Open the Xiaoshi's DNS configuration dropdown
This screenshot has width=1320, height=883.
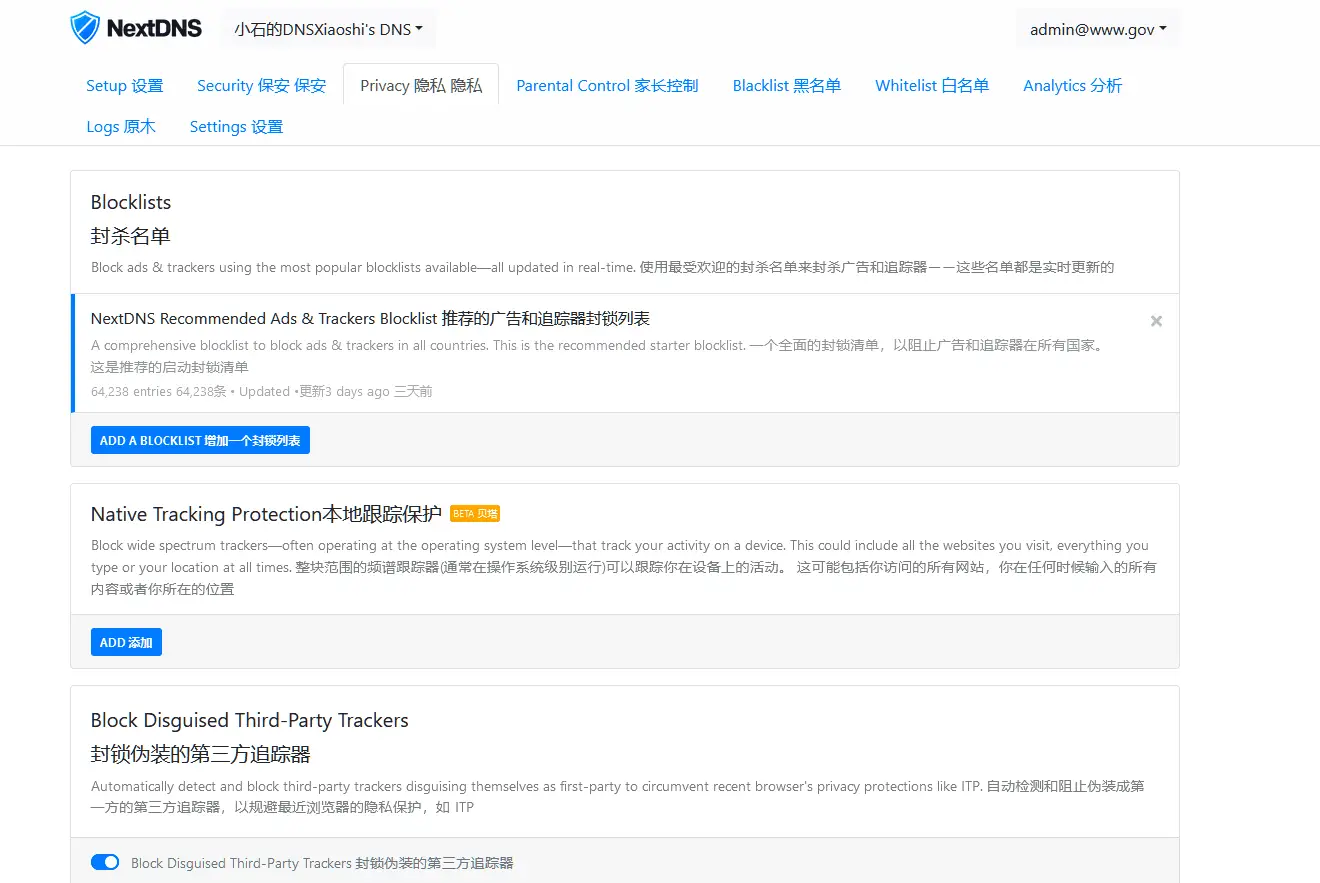tap(328, 29)
